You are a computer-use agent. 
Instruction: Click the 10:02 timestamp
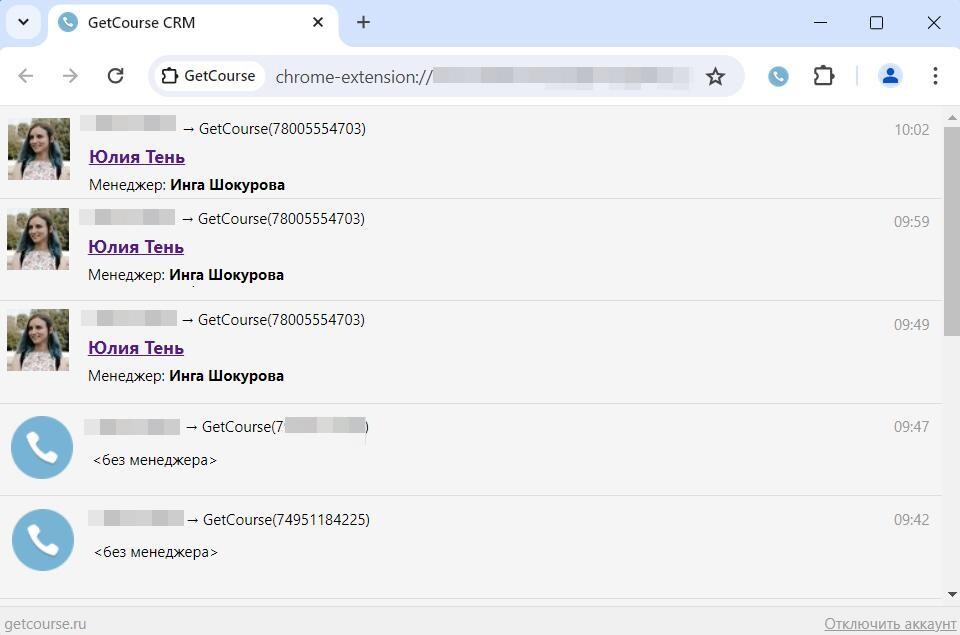click(912, 130)
